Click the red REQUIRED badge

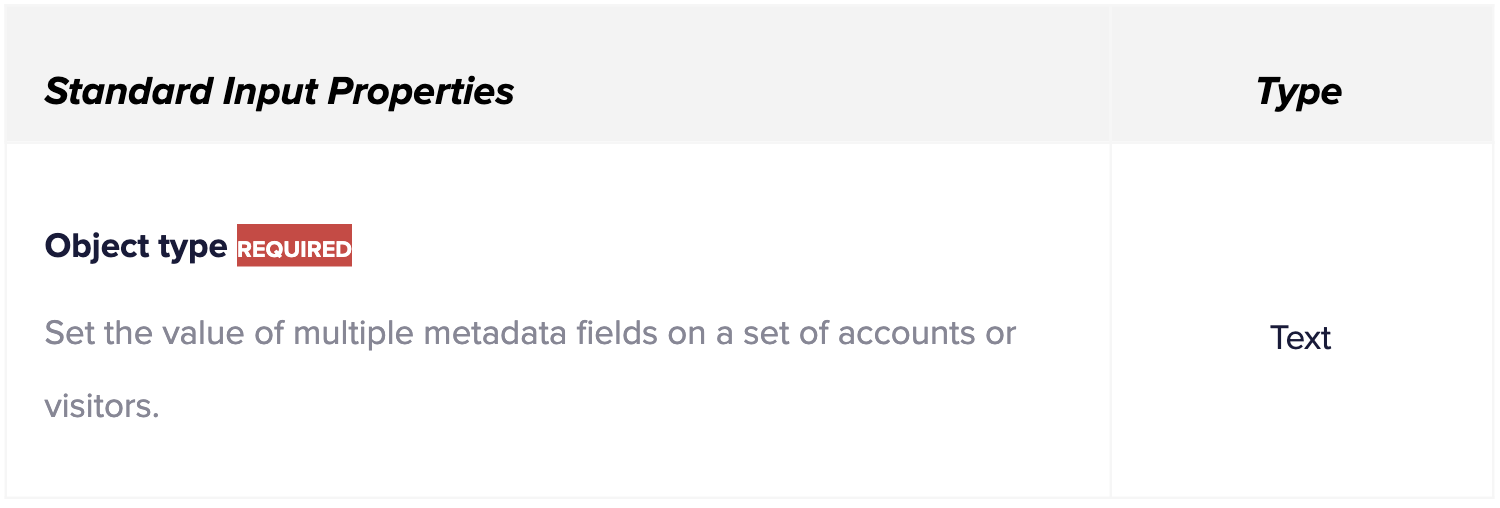(294, 246)
